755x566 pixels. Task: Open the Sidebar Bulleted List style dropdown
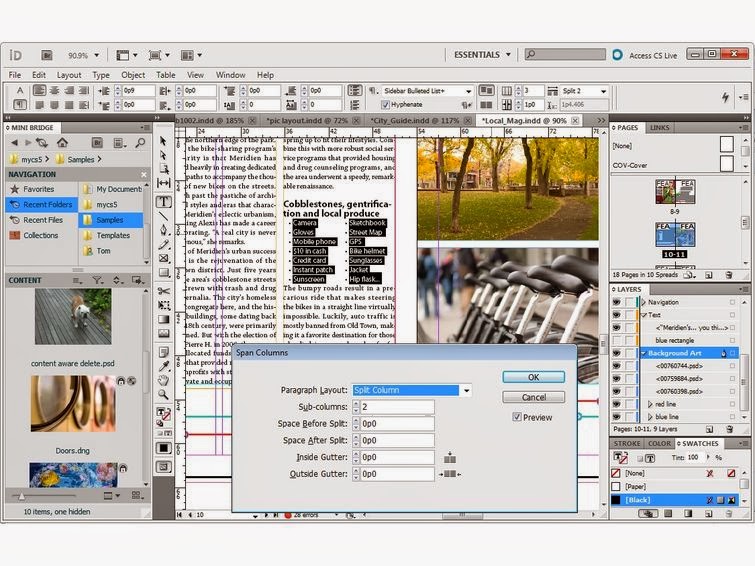[x=468, y=91]
